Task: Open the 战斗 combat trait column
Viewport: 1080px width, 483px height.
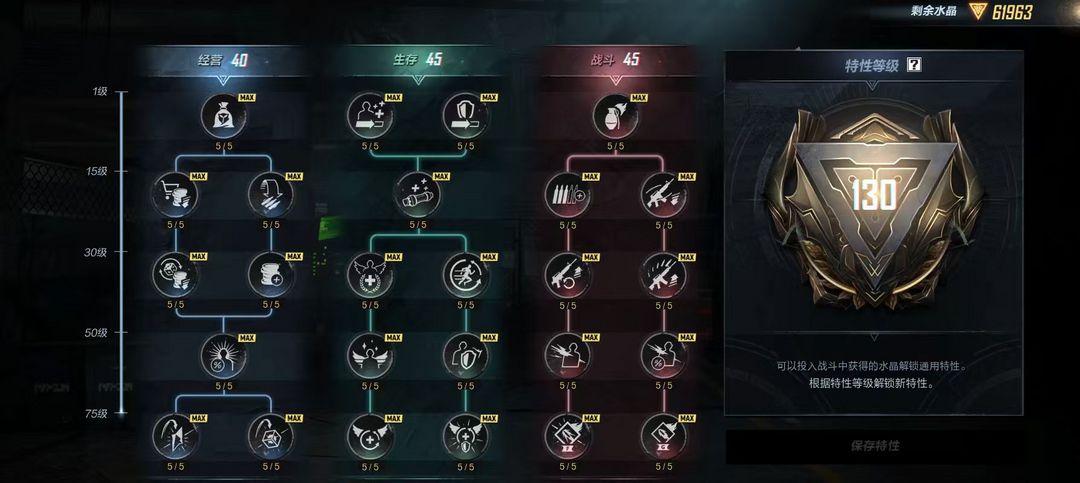Action: click(615, 60)
